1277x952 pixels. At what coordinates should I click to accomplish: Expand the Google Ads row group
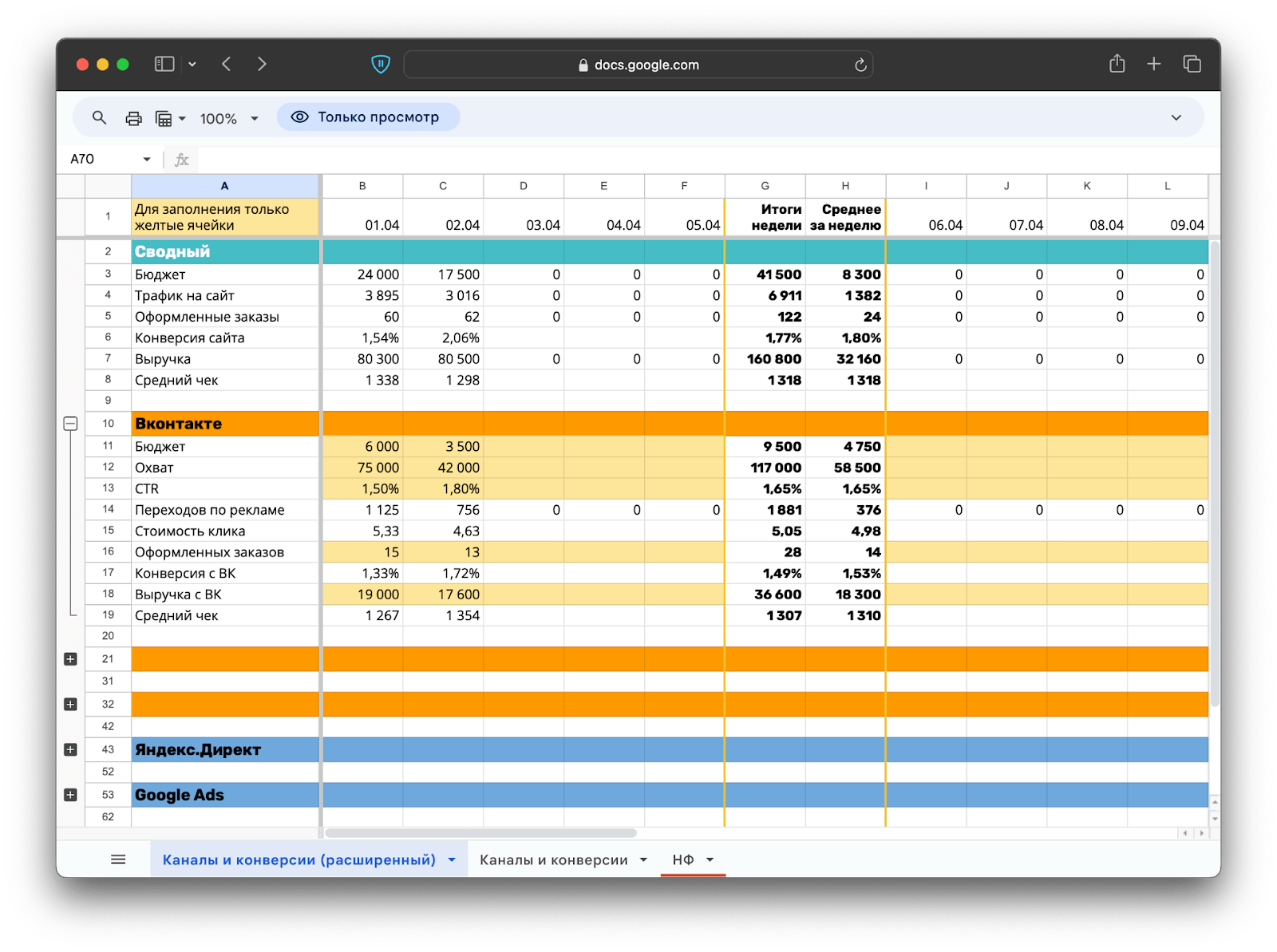[x=70, y=796]
